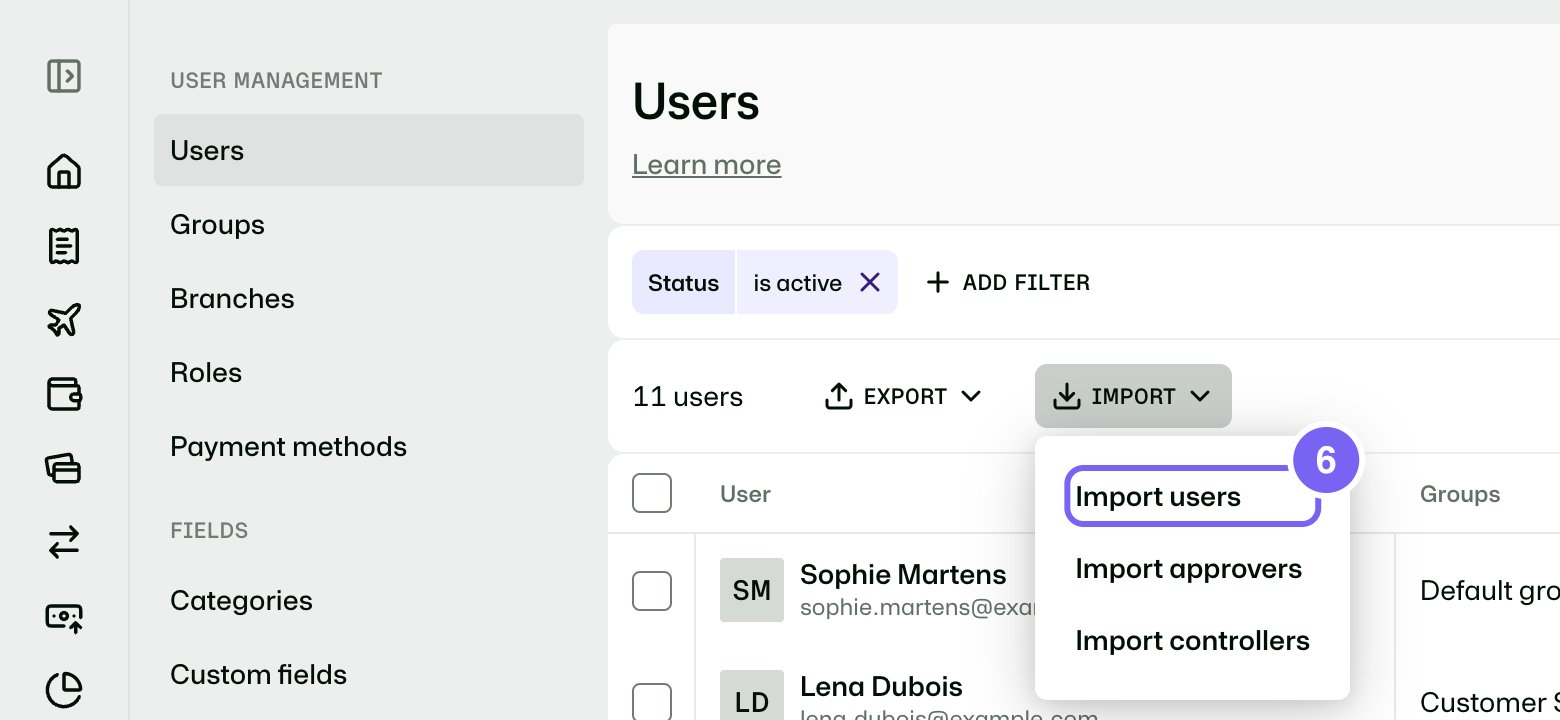The width and height of the screenshot is (1560, 720).
Task: Click the name Sophie Martens
Action: 903,575
